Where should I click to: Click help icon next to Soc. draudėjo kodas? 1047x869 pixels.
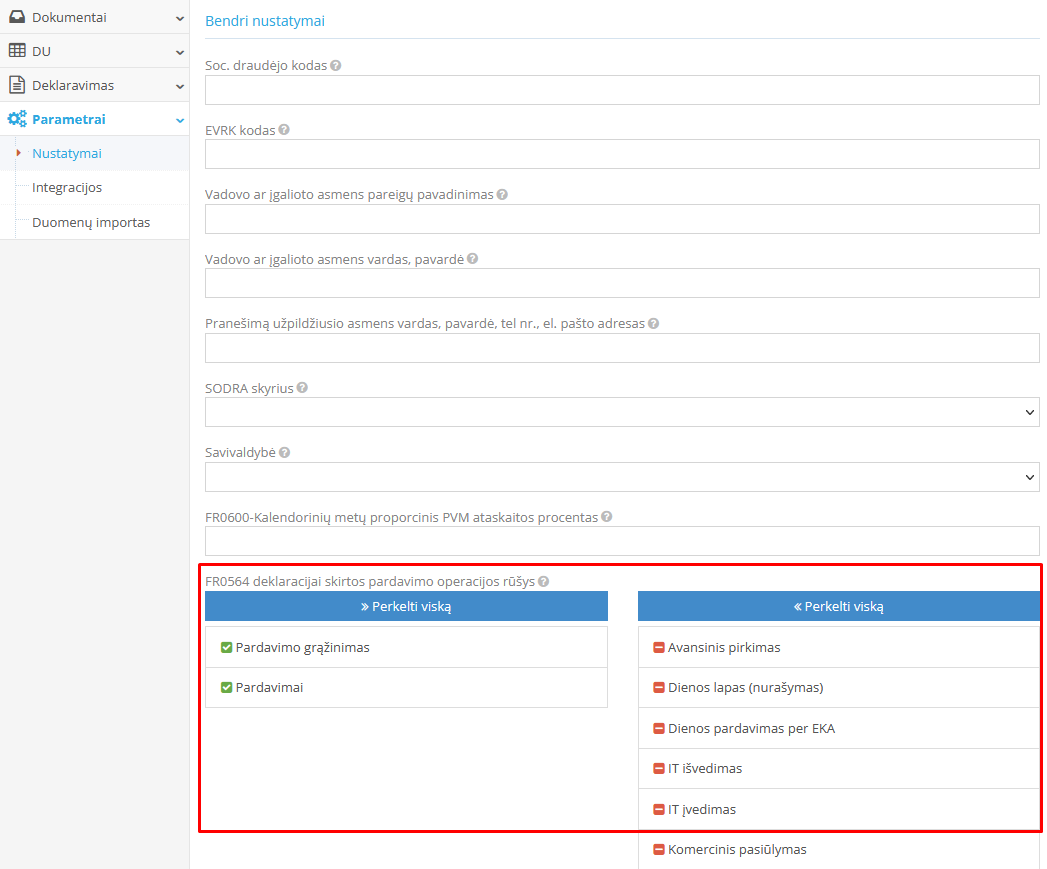click(x=336, y=66)
